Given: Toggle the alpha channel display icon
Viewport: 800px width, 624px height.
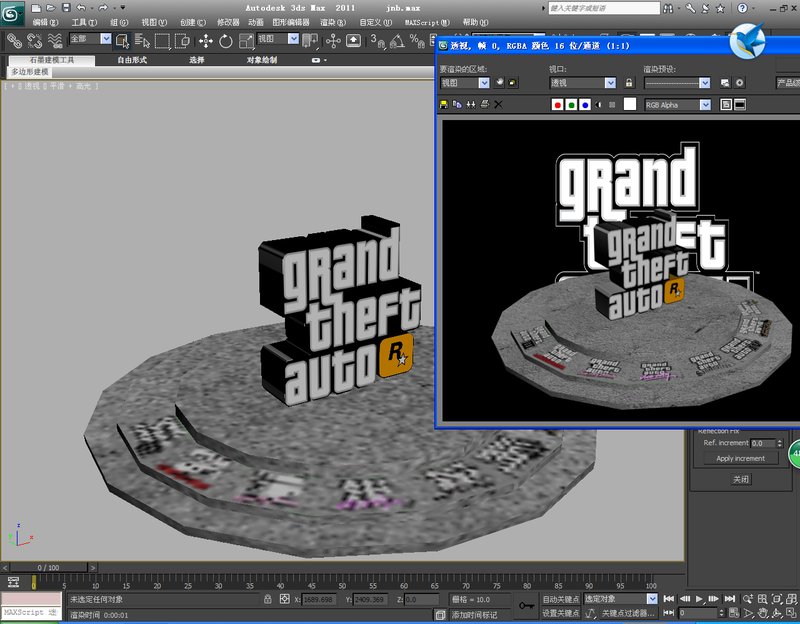Looking at the screenshot, I should [598, 105].
